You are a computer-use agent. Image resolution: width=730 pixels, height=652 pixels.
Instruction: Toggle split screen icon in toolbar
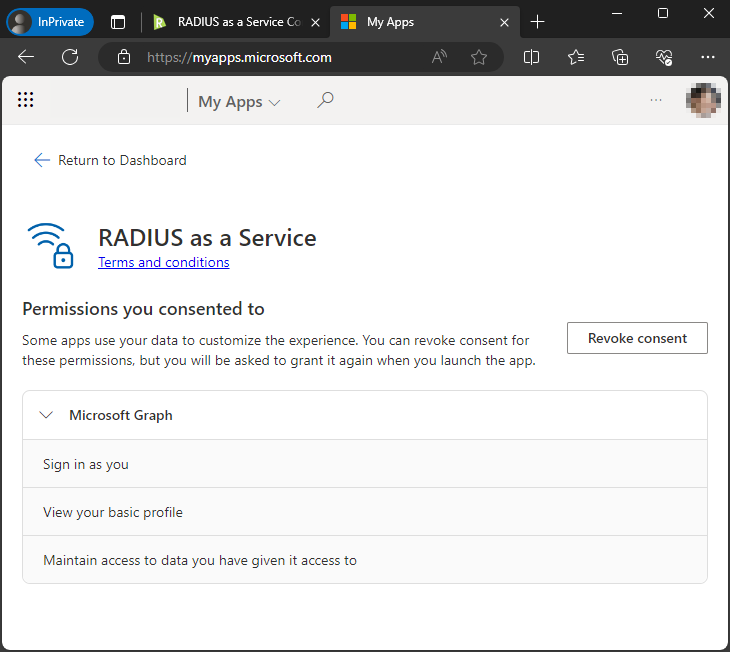(x=532, y=57)
